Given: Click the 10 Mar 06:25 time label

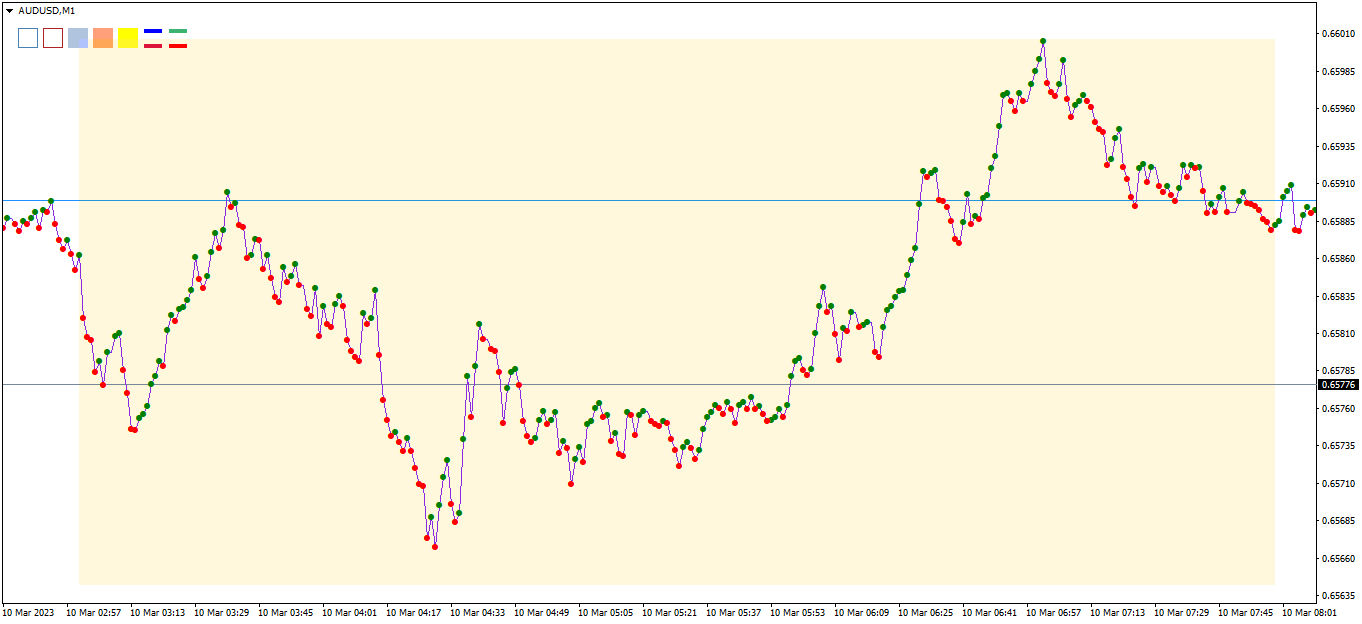Looking at the screenshot, I should pos(926,612).
